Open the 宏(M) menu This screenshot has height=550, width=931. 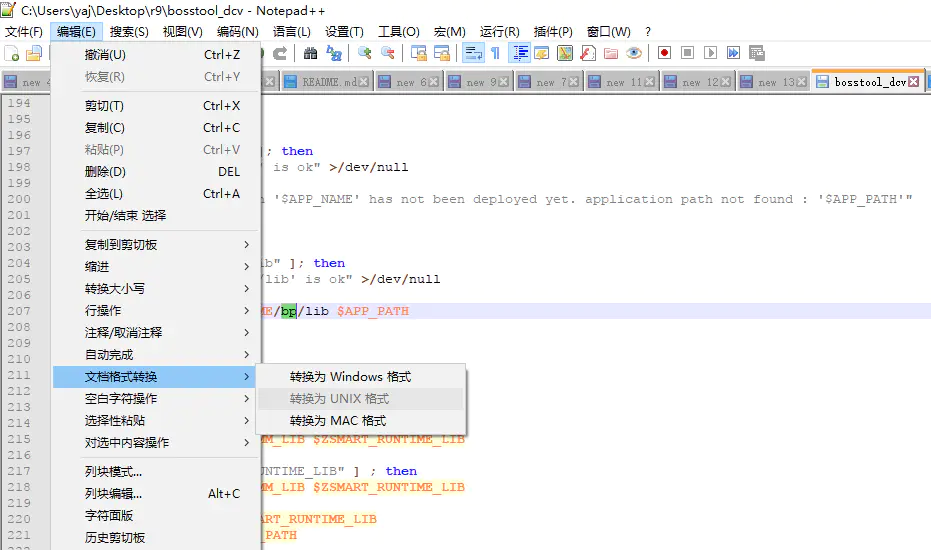click(449, 31)
